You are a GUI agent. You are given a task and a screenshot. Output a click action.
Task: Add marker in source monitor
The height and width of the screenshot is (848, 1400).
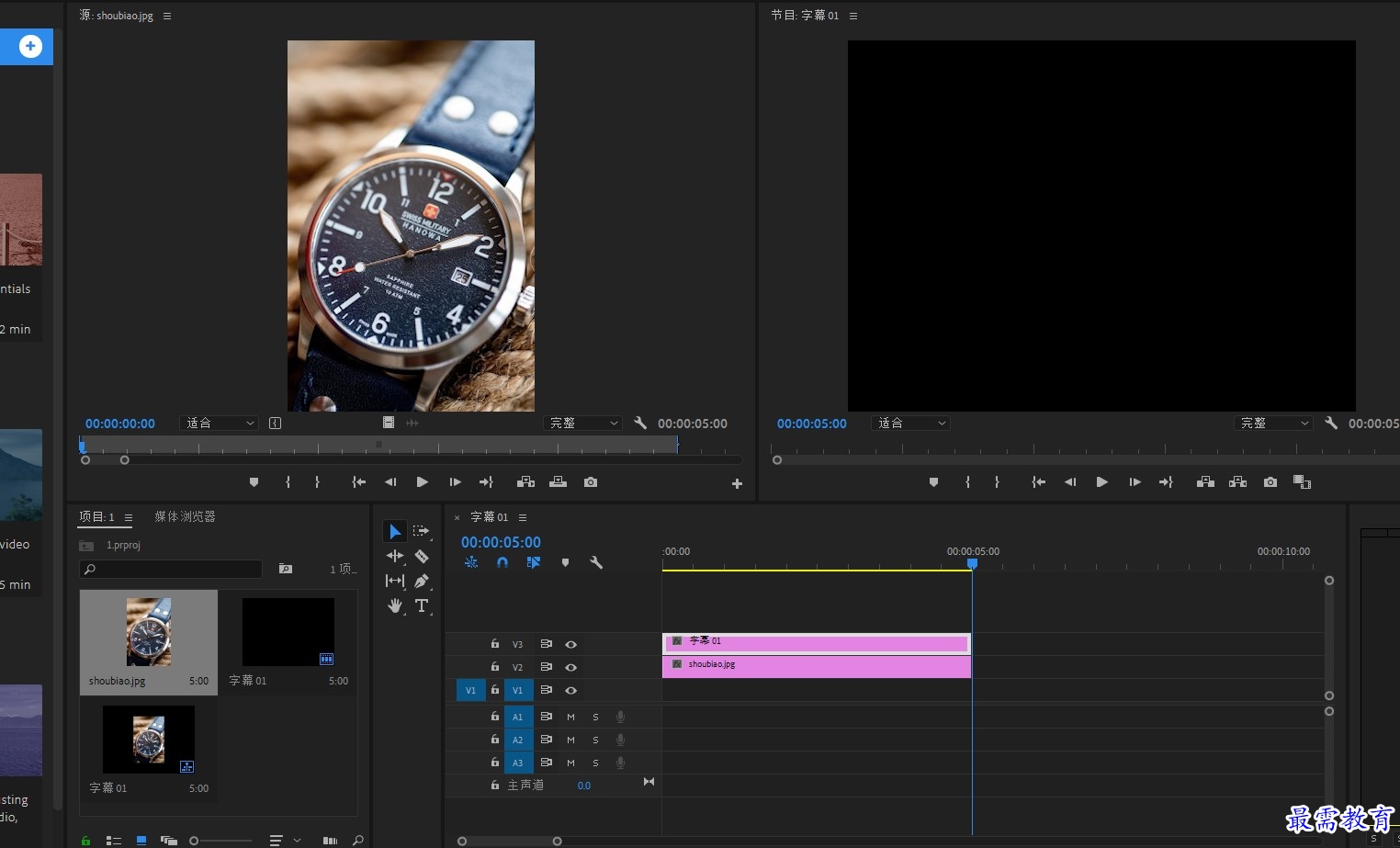[x=254, y=482]
